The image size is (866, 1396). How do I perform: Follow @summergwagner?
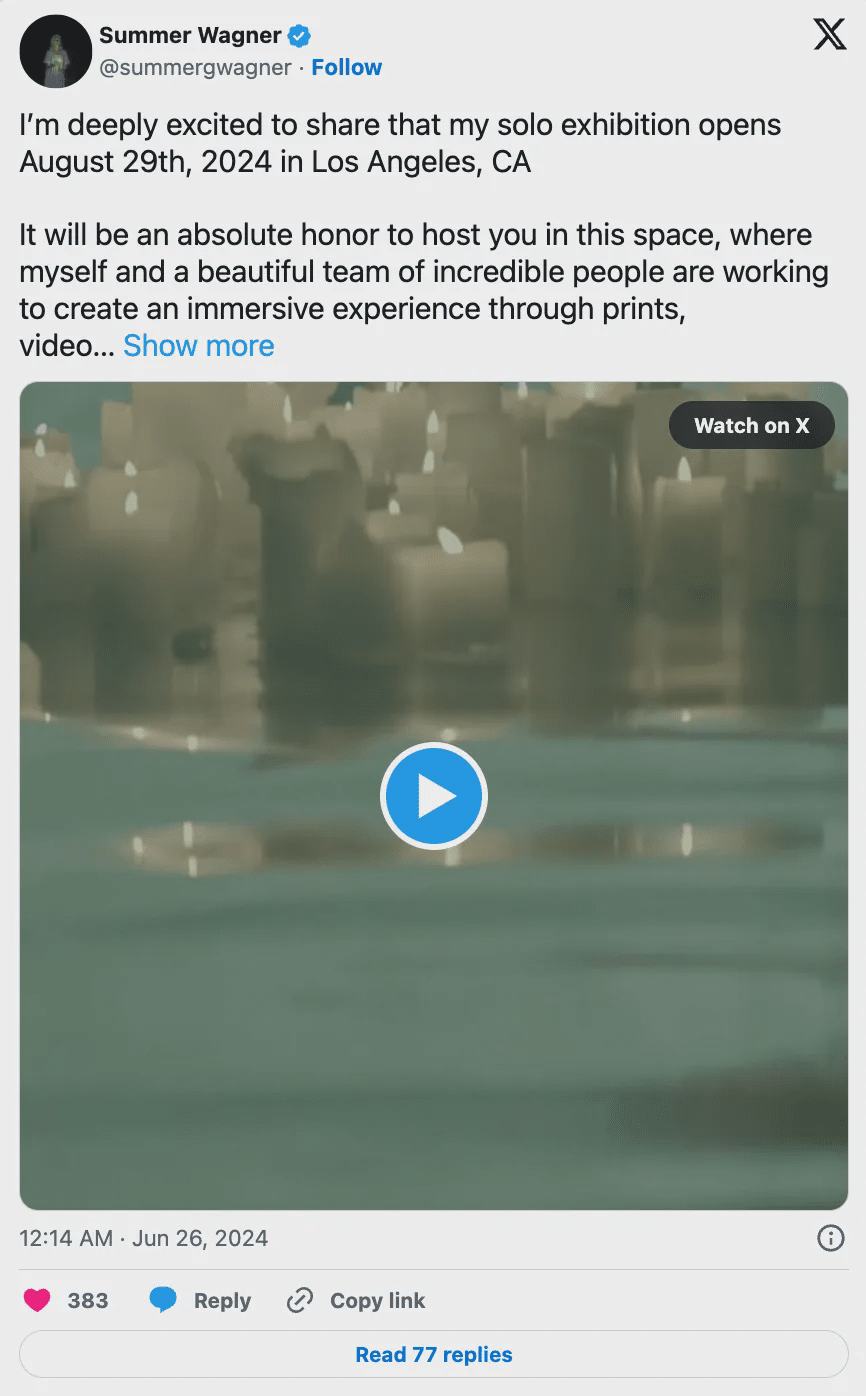click(x=347, y=67)
